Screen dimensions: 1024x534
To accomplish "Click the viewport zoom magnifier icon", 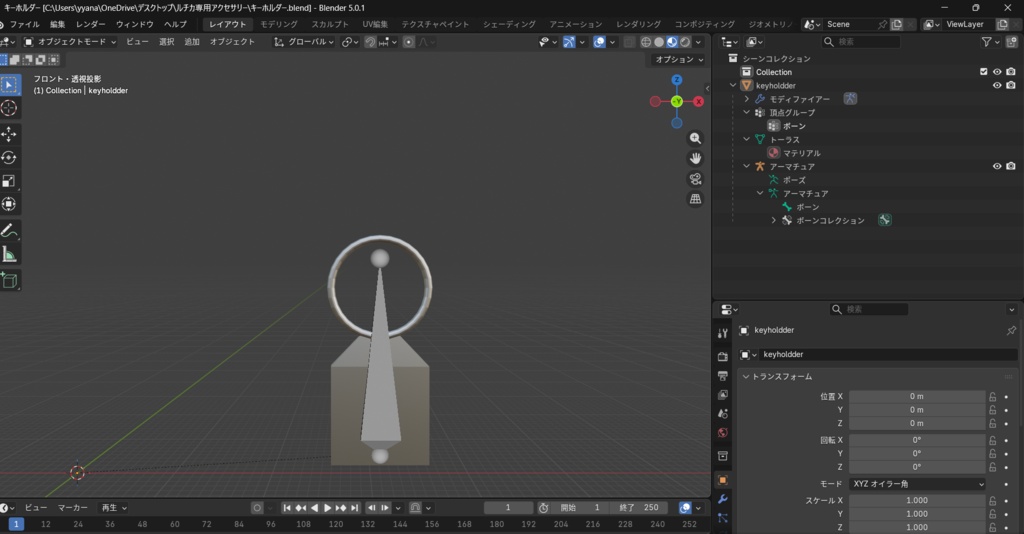I will (x=696, y=138).
